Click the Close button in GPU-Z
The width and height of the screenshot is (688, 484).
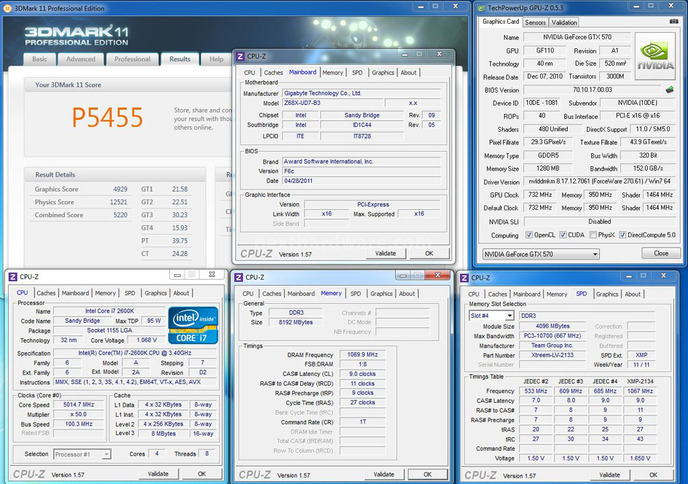(x=661, y=254)
